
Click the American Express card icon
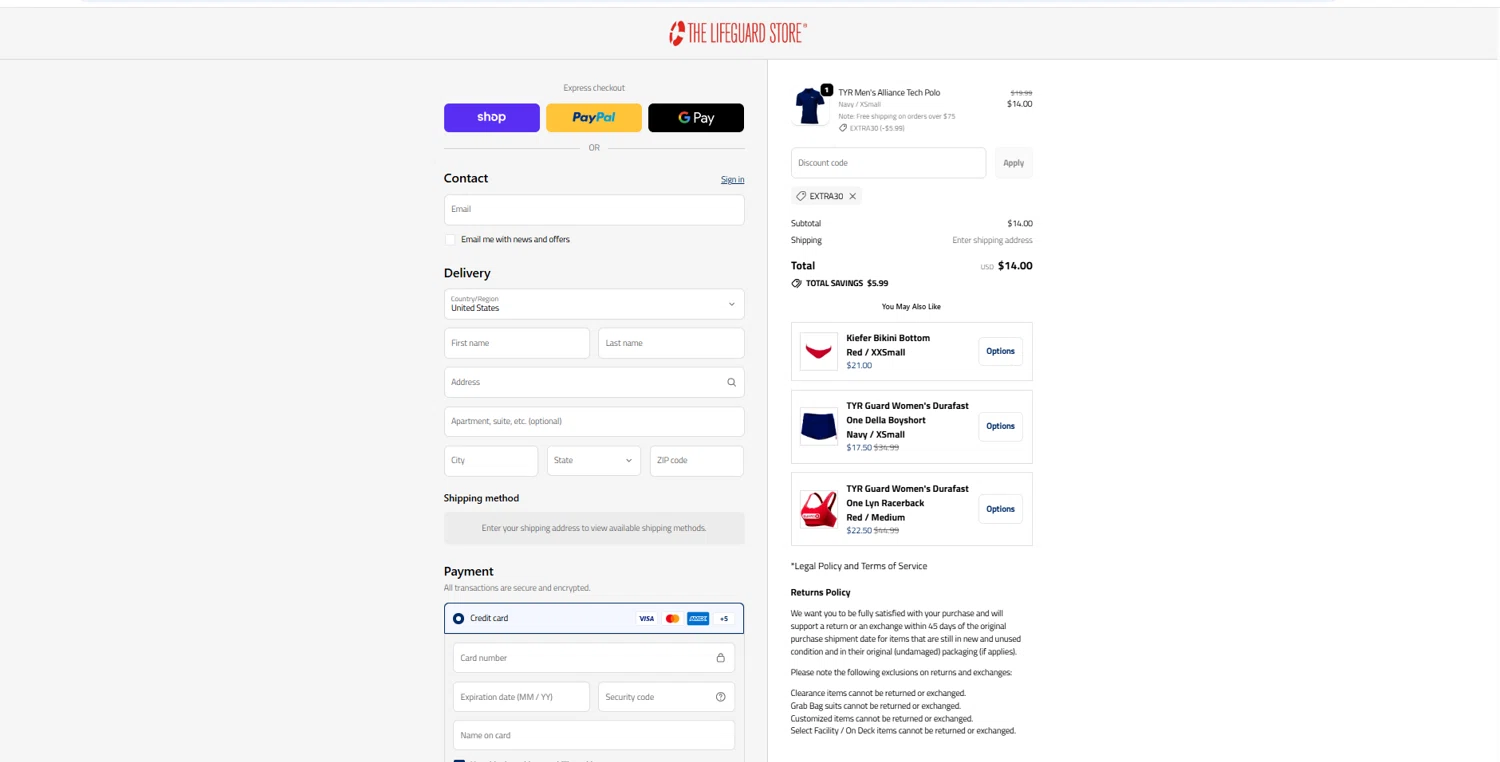tap(698, 619)
